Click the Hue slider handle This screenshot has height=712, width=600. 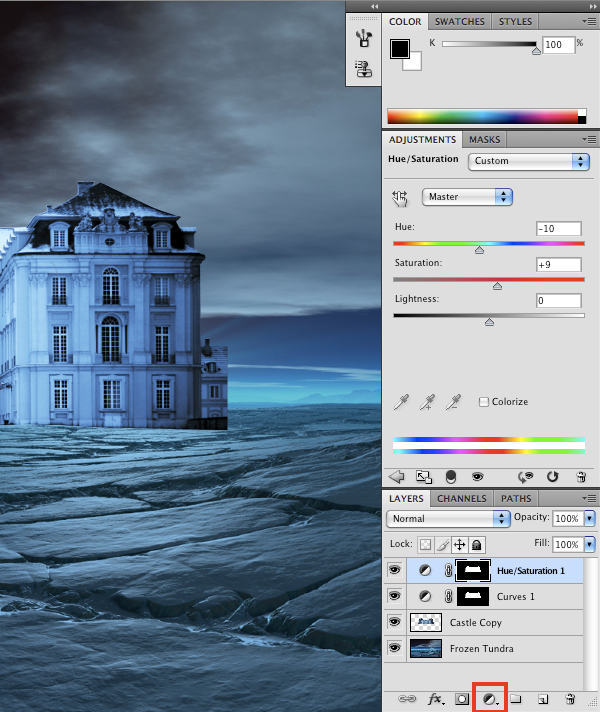pyautogui.click(x=479, y=250)
